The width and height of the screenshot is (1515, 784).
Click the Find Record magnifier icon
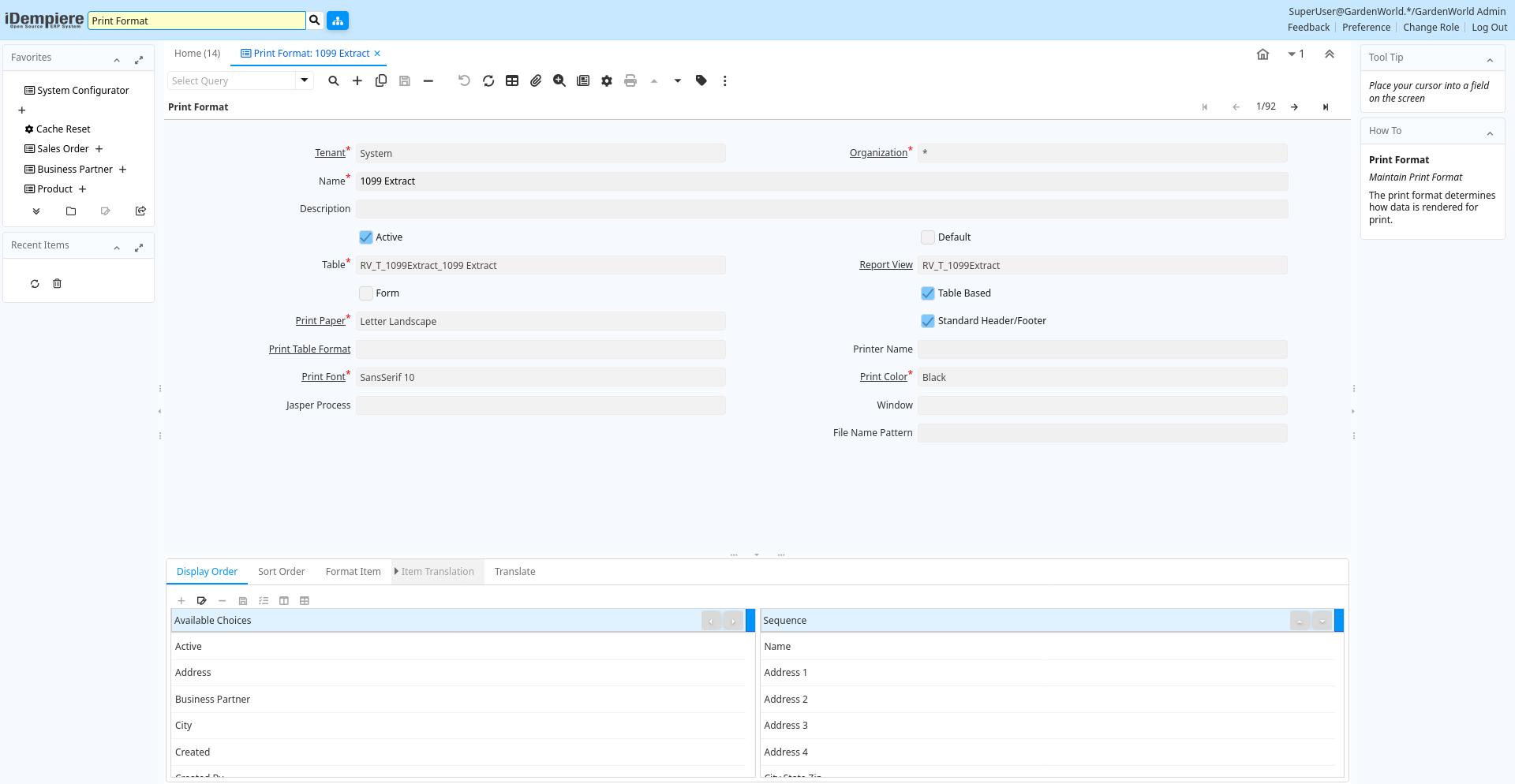coord(334,80)
